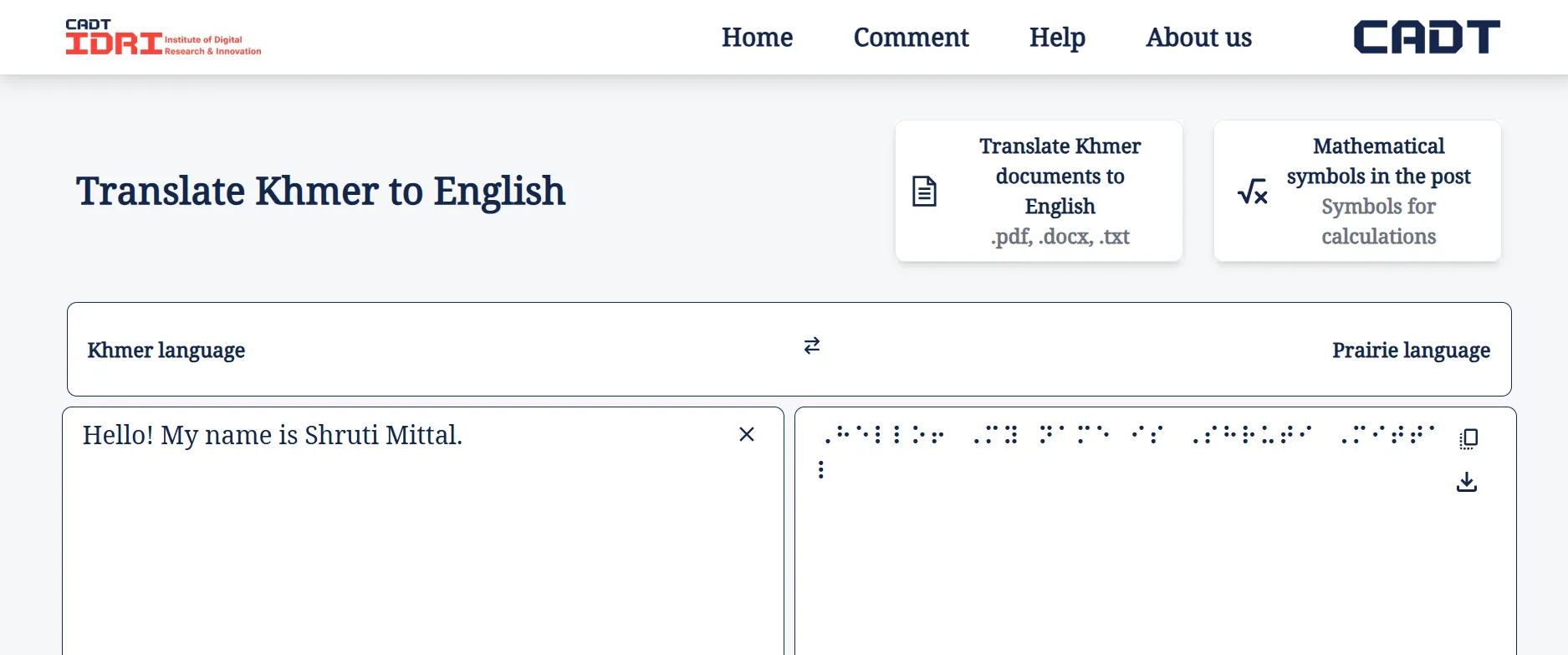Clear the input text with X
Image resolution: width=1568 pixels, height=655 pixels.
[x=747, y=434]
